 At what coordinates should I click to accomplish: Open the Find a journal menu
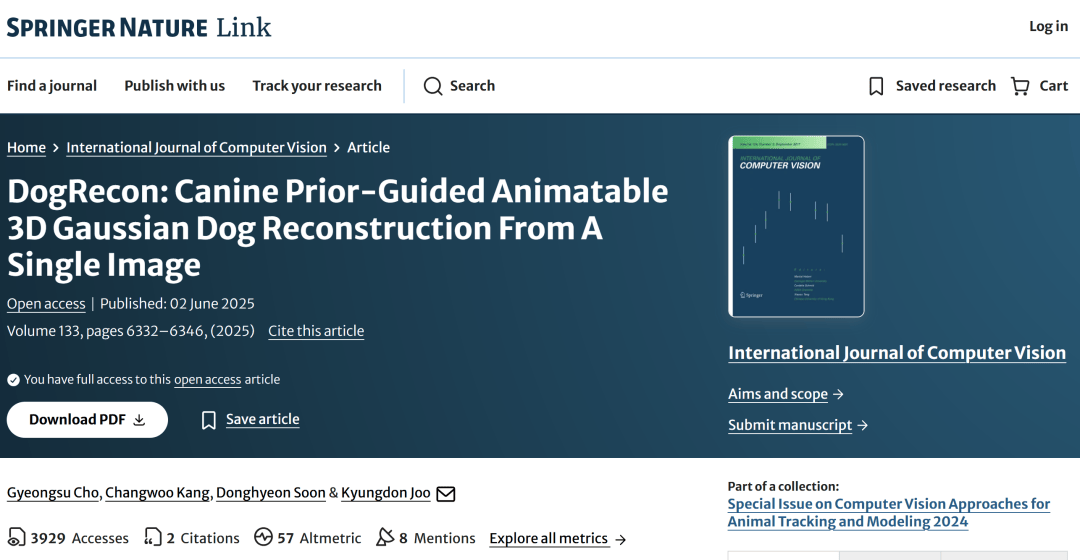coord(52,86)
